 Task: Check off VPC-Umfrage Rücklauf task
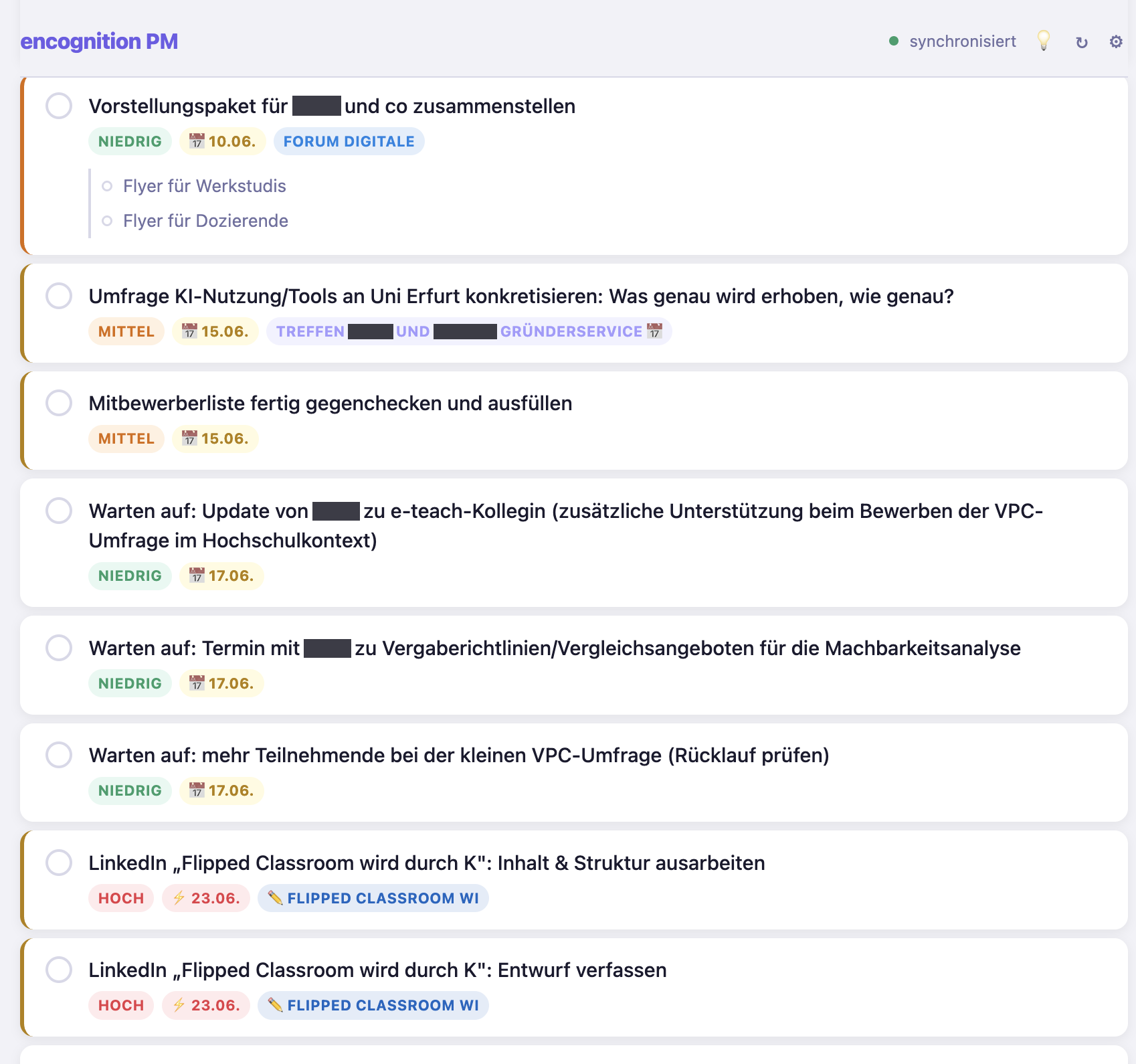pos(59,755)
